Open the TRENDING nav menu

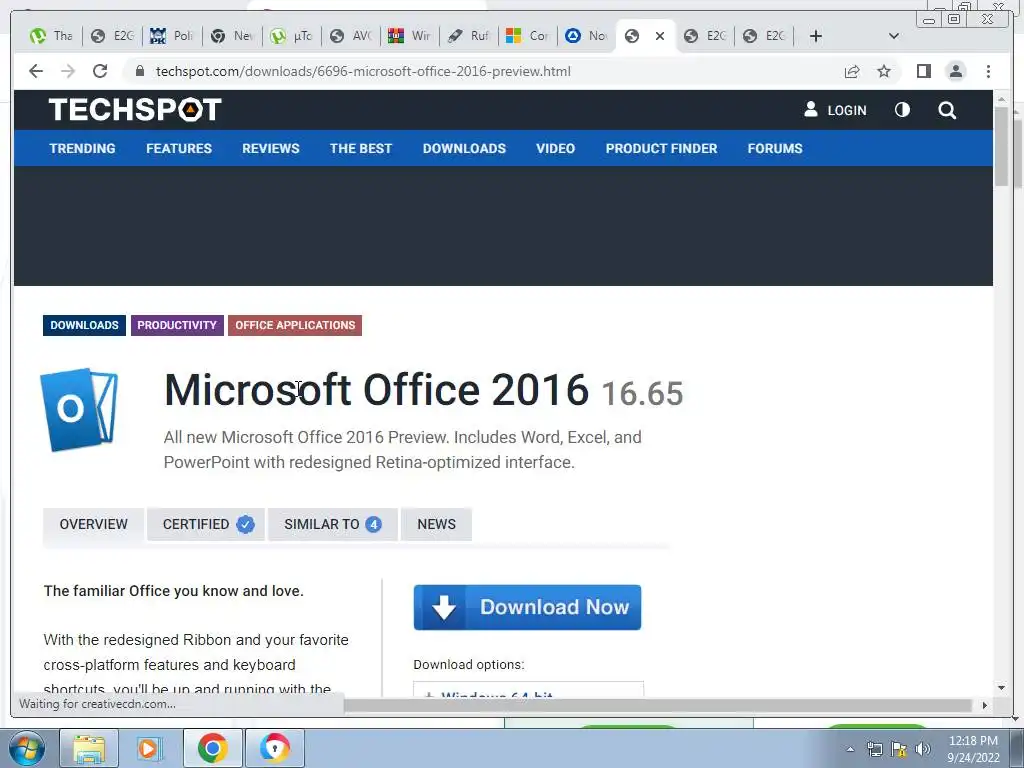(82, 148)
